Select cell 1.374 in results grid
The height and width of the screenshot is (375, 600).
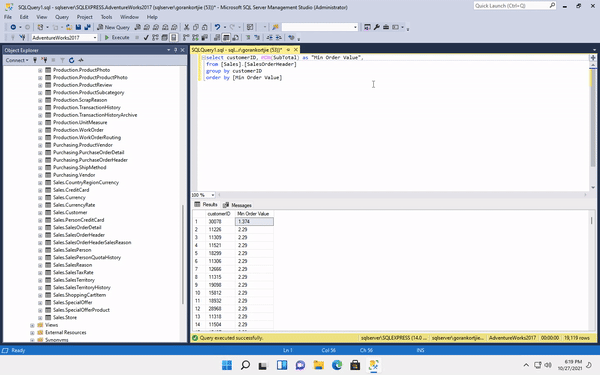[x=254, y=222]
